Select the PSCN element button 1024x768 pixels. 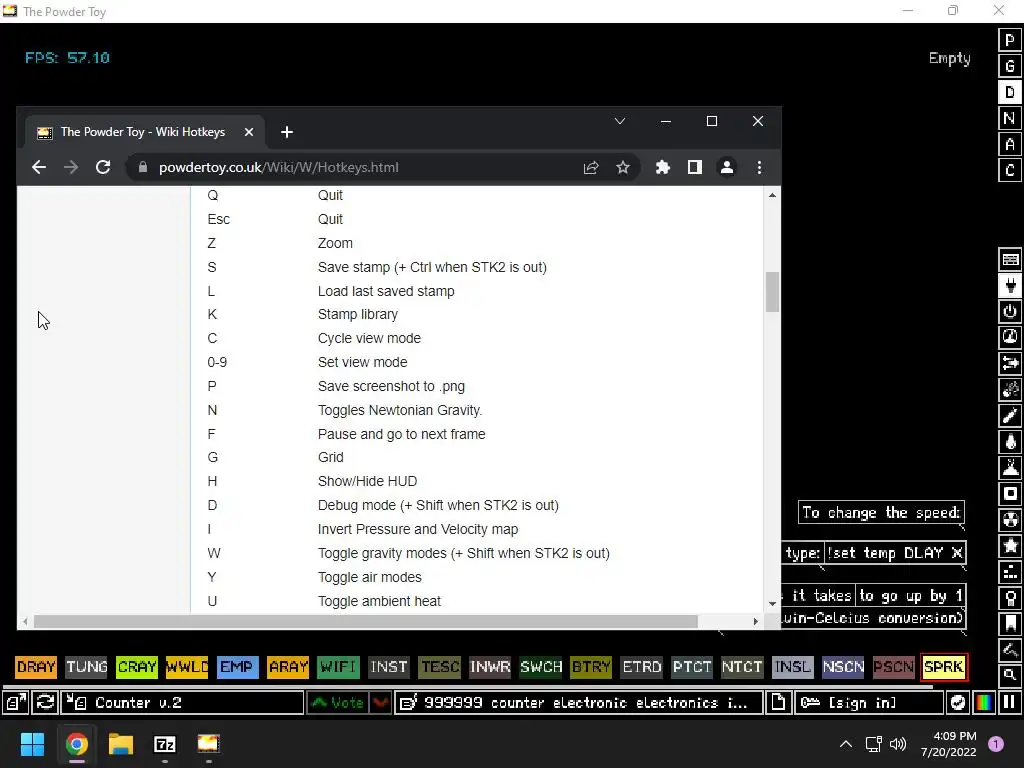[893, 667]
